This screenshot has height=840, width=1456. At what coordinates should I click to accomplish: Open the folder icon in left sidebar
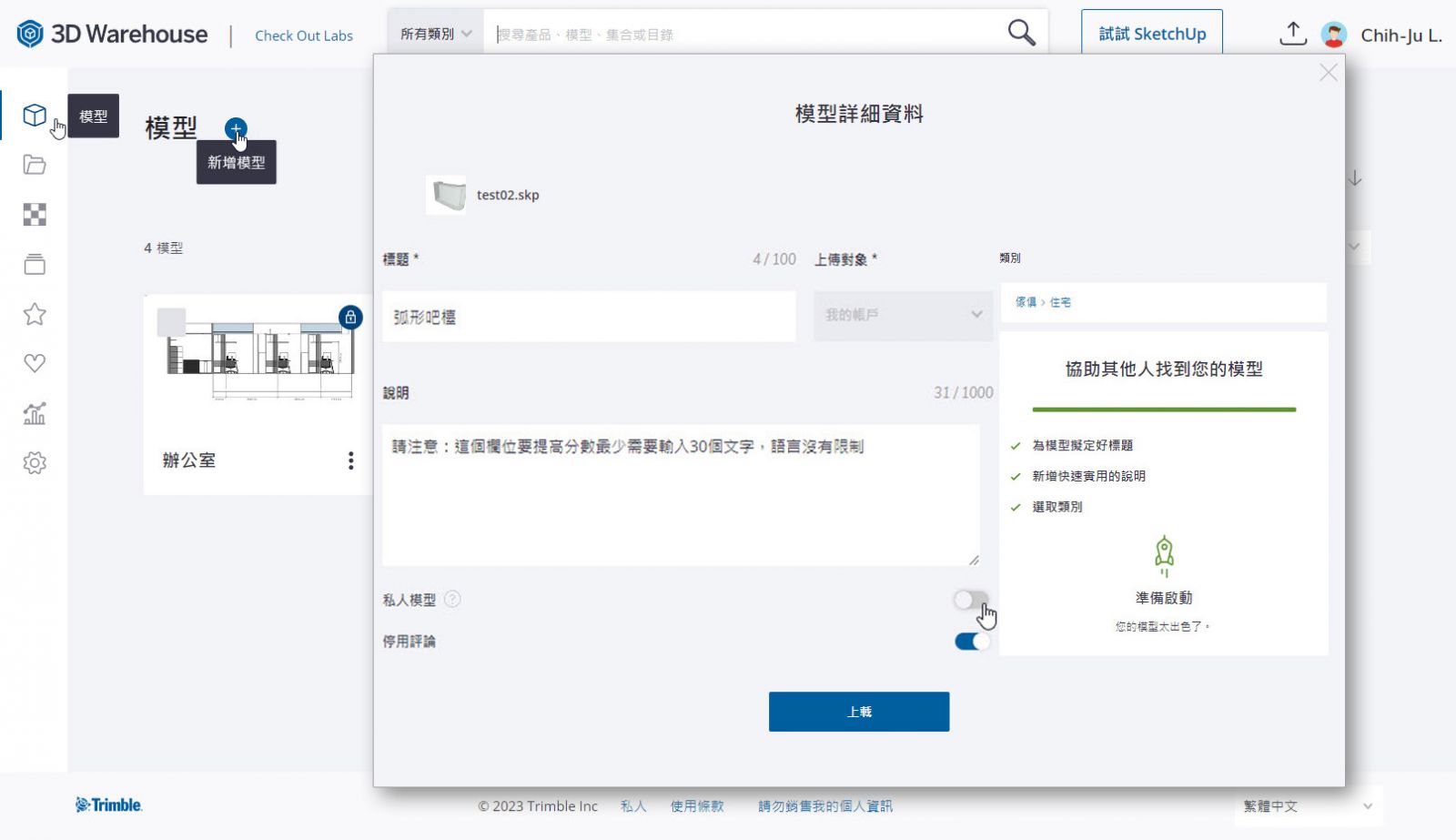click(x=35, y=165)
